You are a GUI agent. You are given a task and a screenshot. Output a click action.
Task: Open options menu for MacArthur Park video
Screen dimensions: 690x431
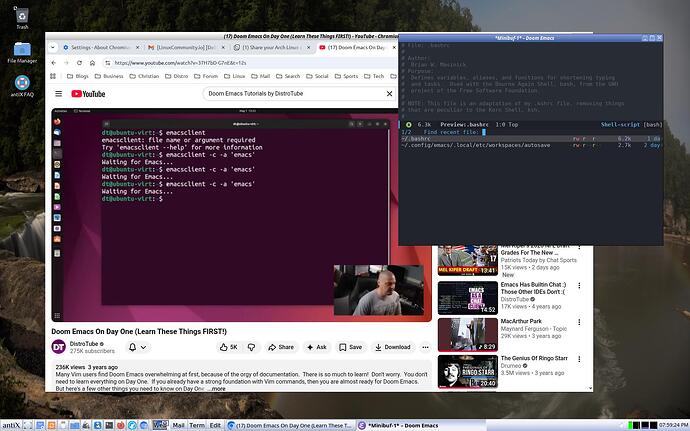[579, 322]
